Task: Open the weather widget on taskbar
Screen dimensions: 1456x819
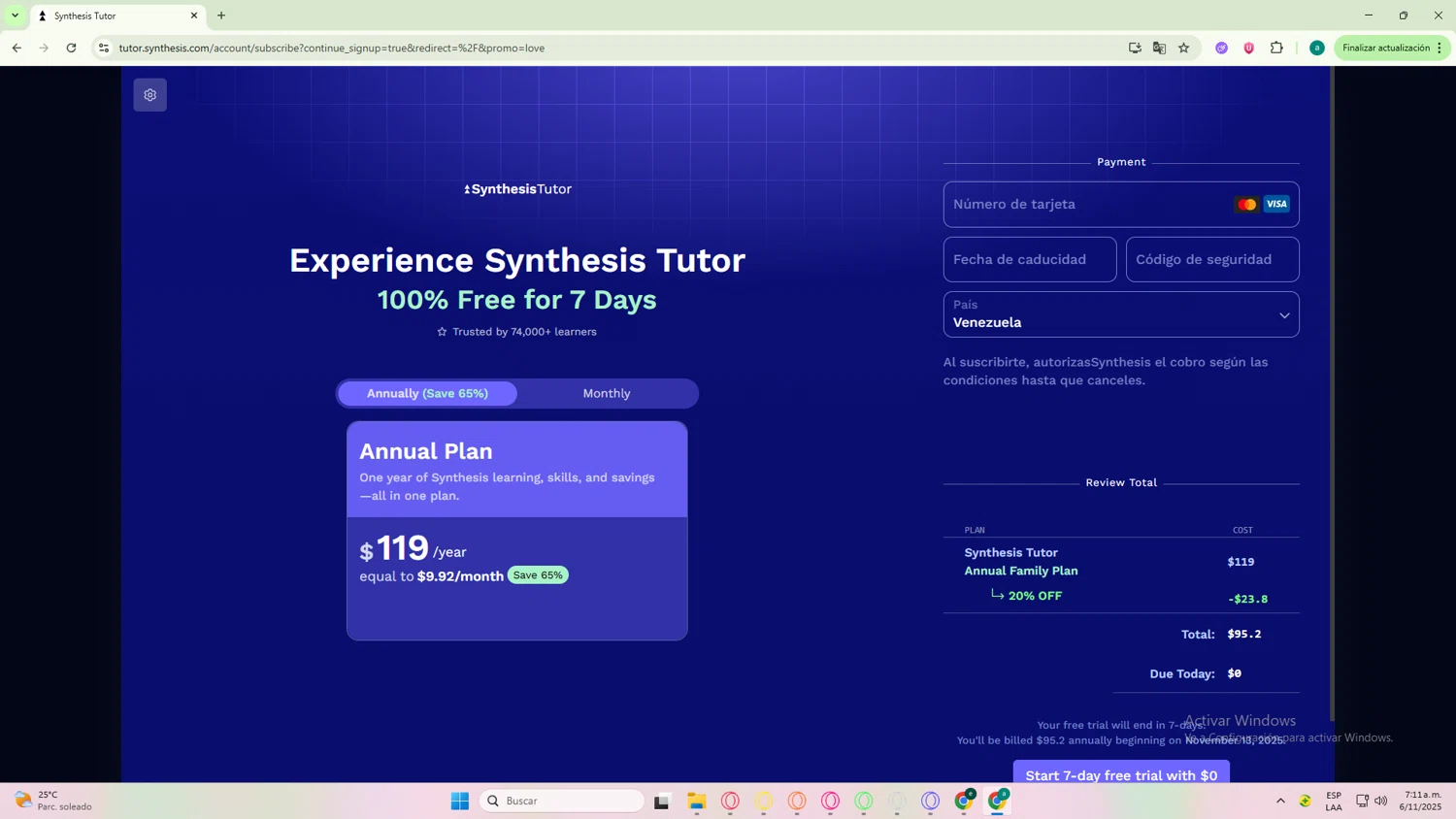Action: 54,801
